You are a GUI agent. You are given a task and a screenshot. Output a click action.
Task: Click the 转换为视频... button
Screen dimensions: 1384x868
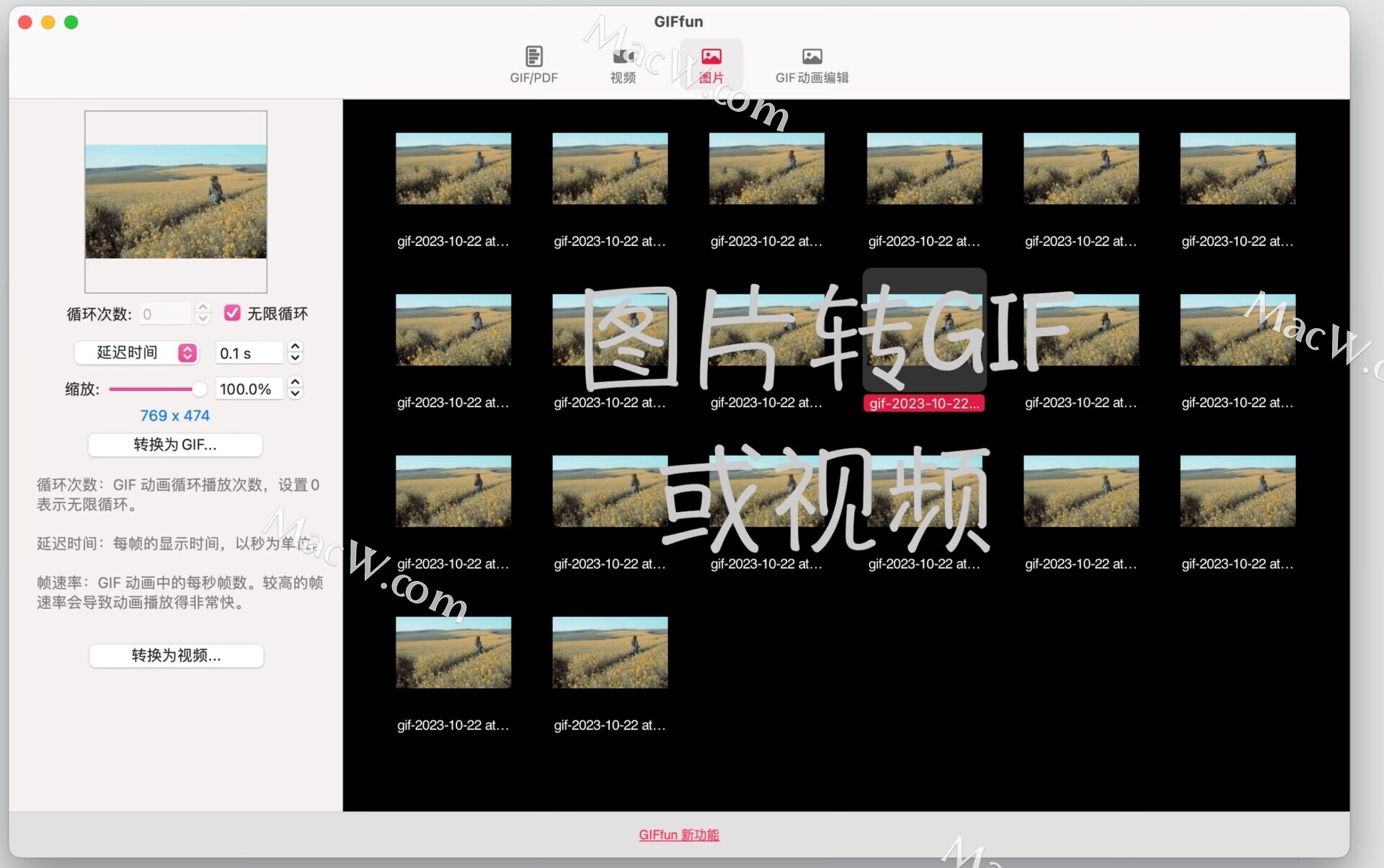177,655
